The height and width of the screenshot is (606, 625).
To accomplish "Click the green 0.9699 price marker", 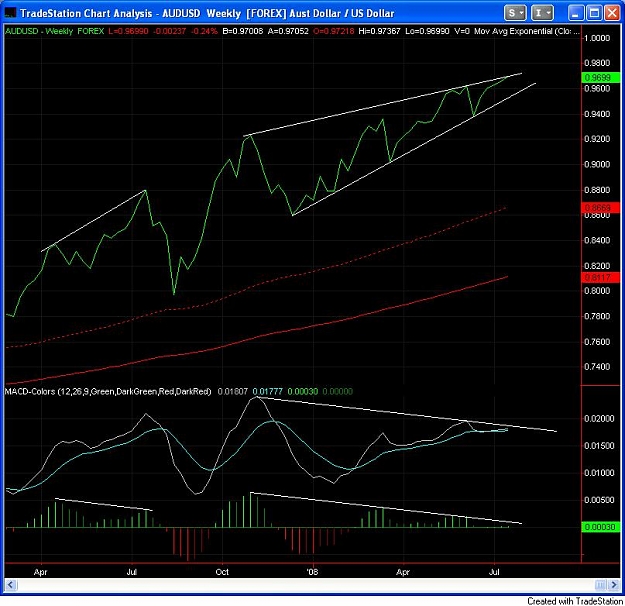I will coord(601,77).
